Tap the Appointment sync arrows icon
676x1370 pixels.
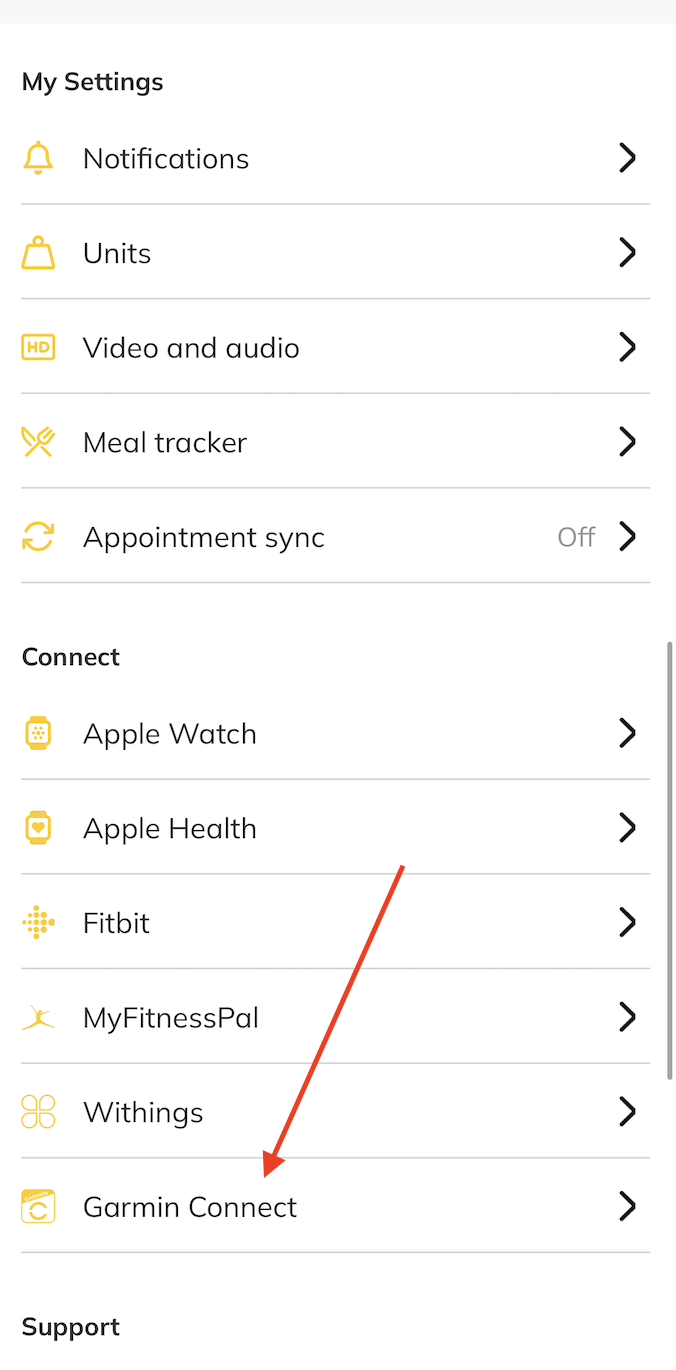coord(38,537)
